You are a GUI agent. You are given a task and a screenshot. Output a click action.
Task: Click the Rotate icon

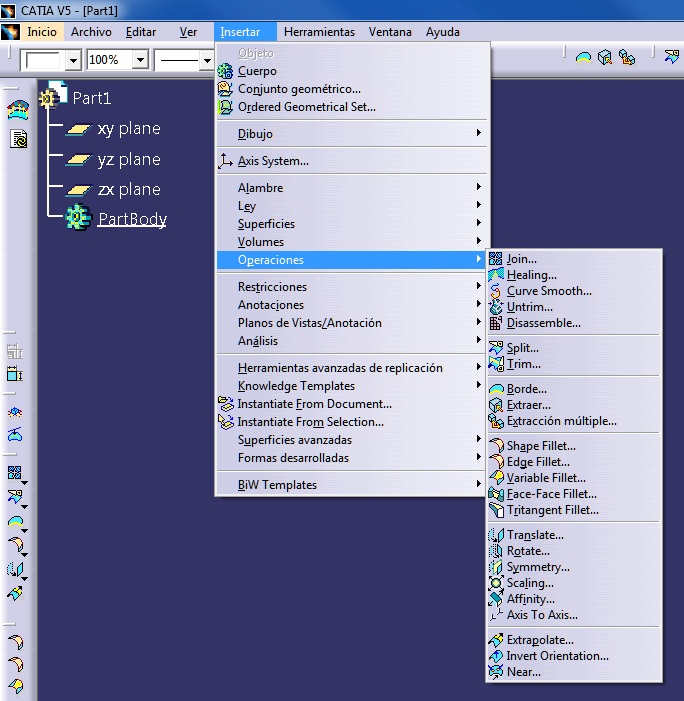pos(495,551)
